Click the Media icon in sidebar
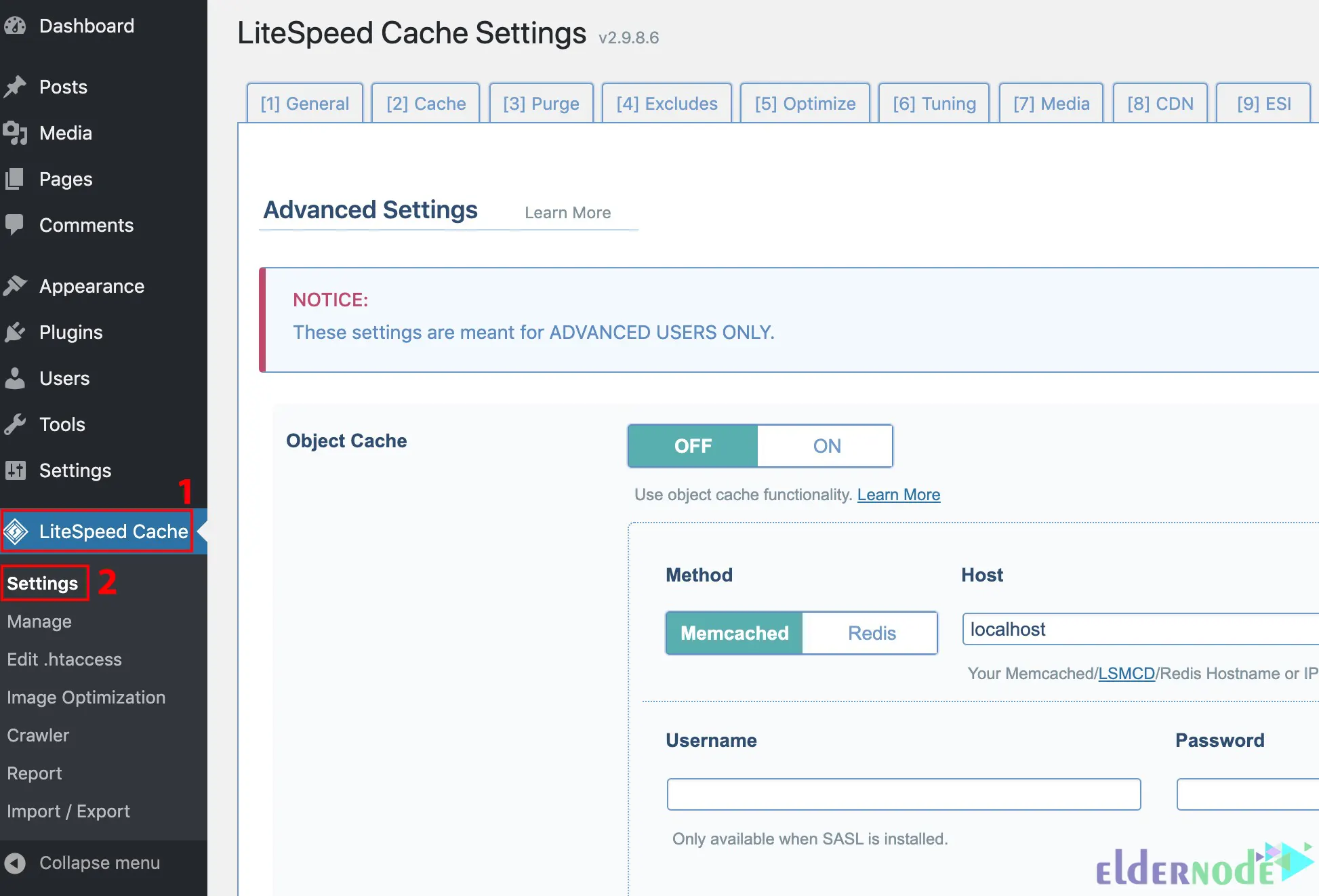 (15, 133)
